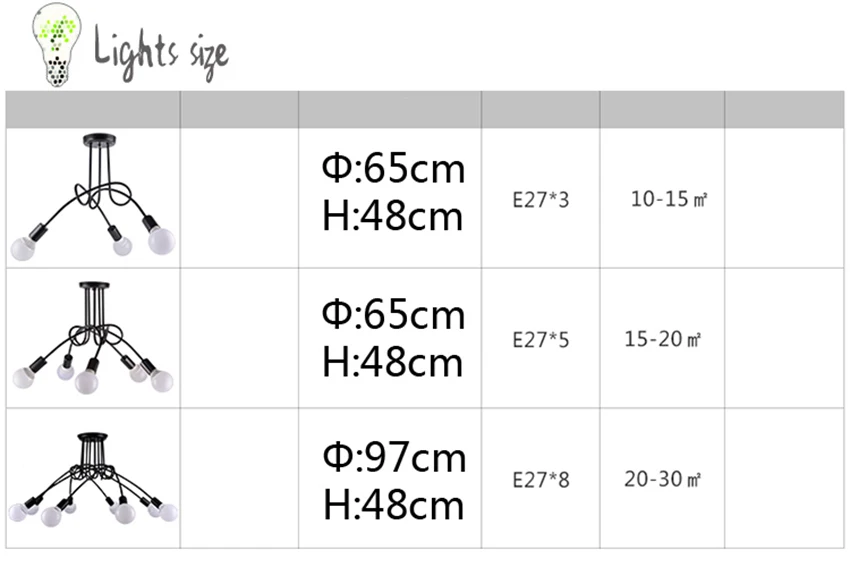
Task: Click Φ:65cm in the five-bulb row
Action: [393, 314]
